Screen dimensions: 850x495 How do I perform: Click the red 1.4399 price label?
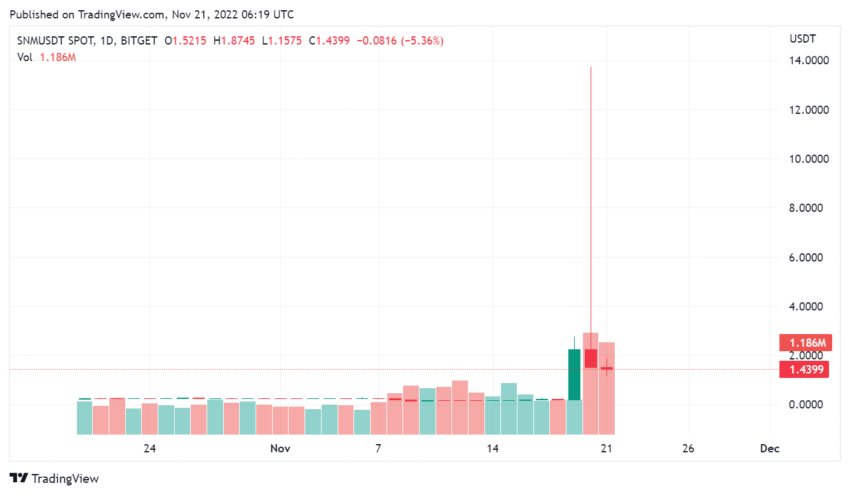click(x=804, y=370)
